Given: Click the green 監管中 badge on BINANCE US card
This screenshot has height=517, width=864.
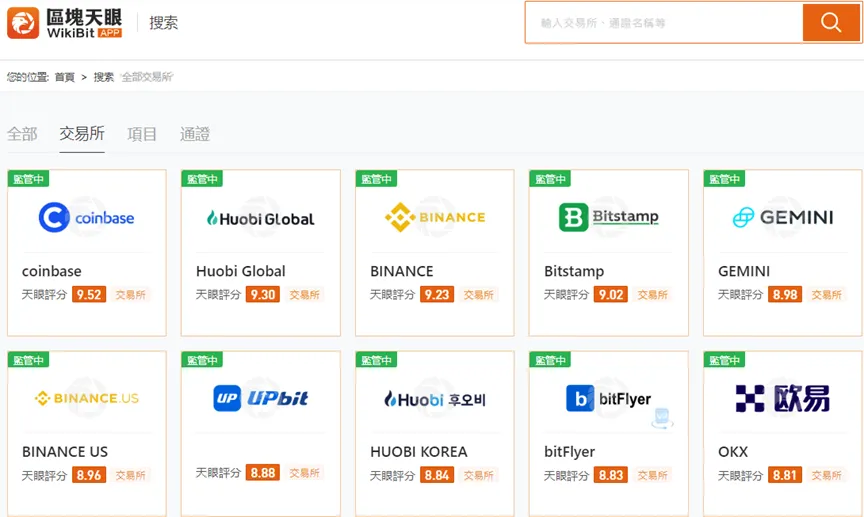Looking at the screenshot, I should coord(29,360).
